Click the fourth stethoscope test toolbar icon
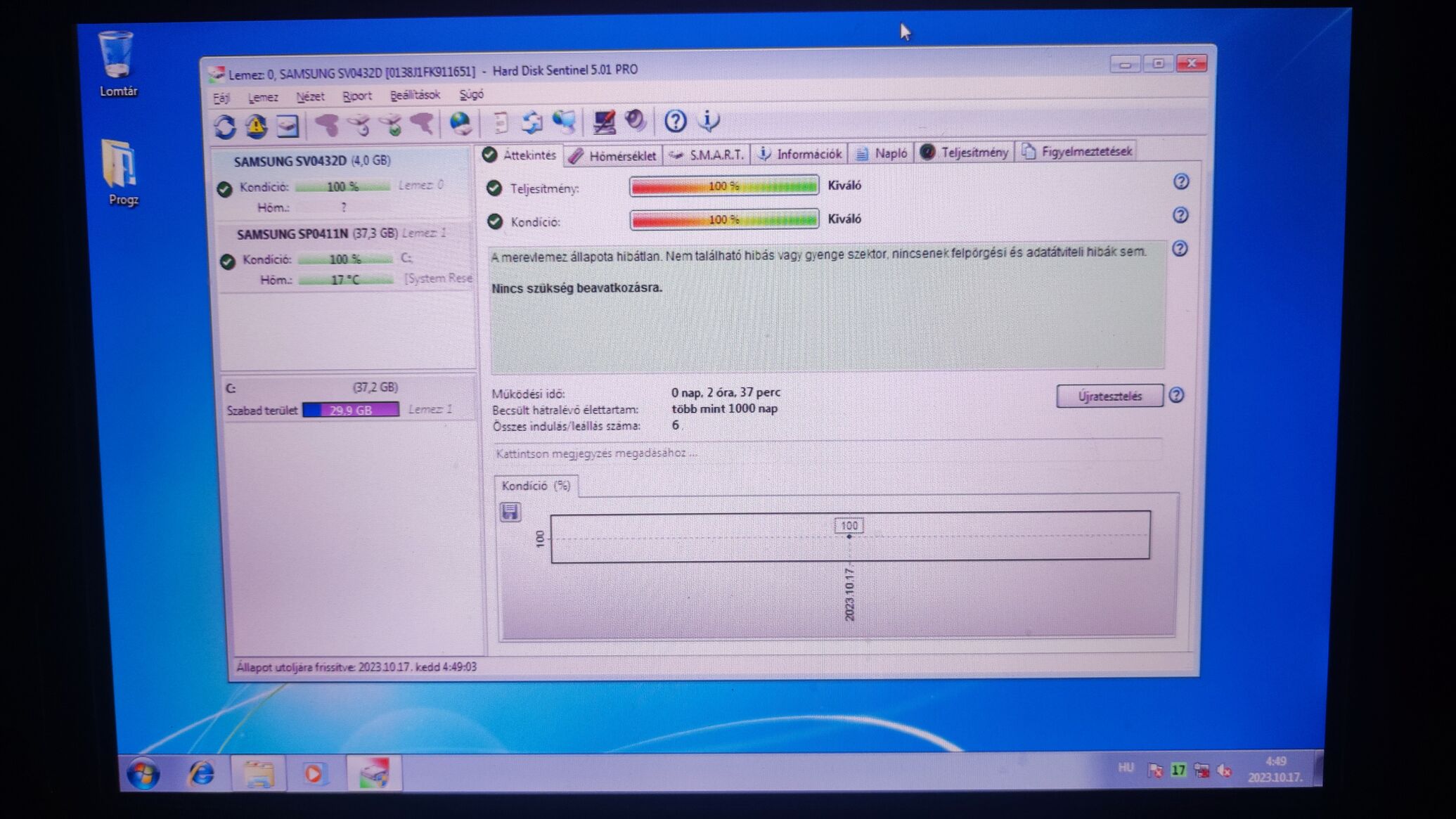This screenshot has height=819, width=1456. click(x=422, y=125)
